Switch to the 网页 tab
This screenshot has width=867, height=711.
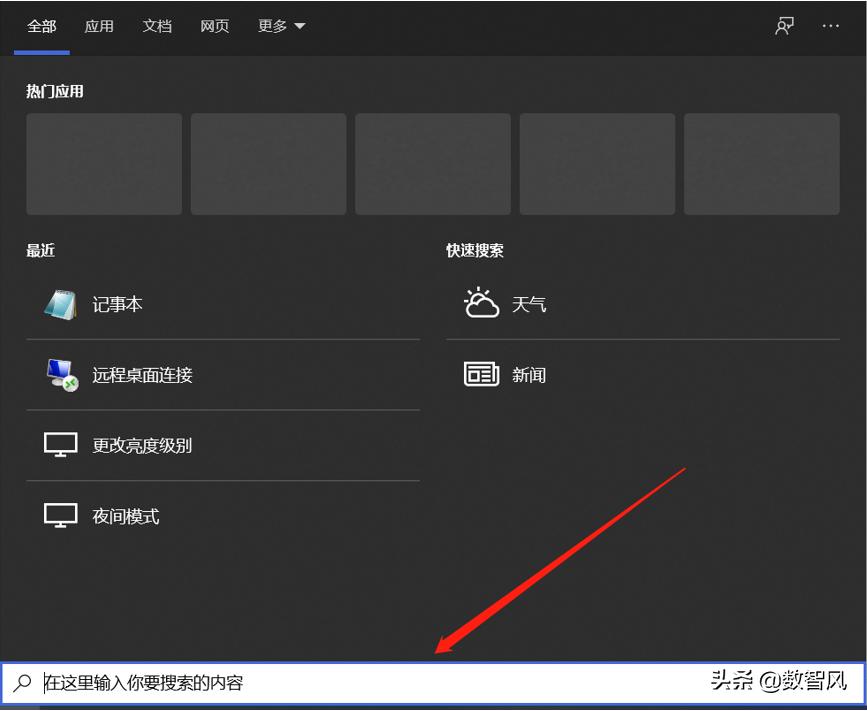click(x=214, y=26)
